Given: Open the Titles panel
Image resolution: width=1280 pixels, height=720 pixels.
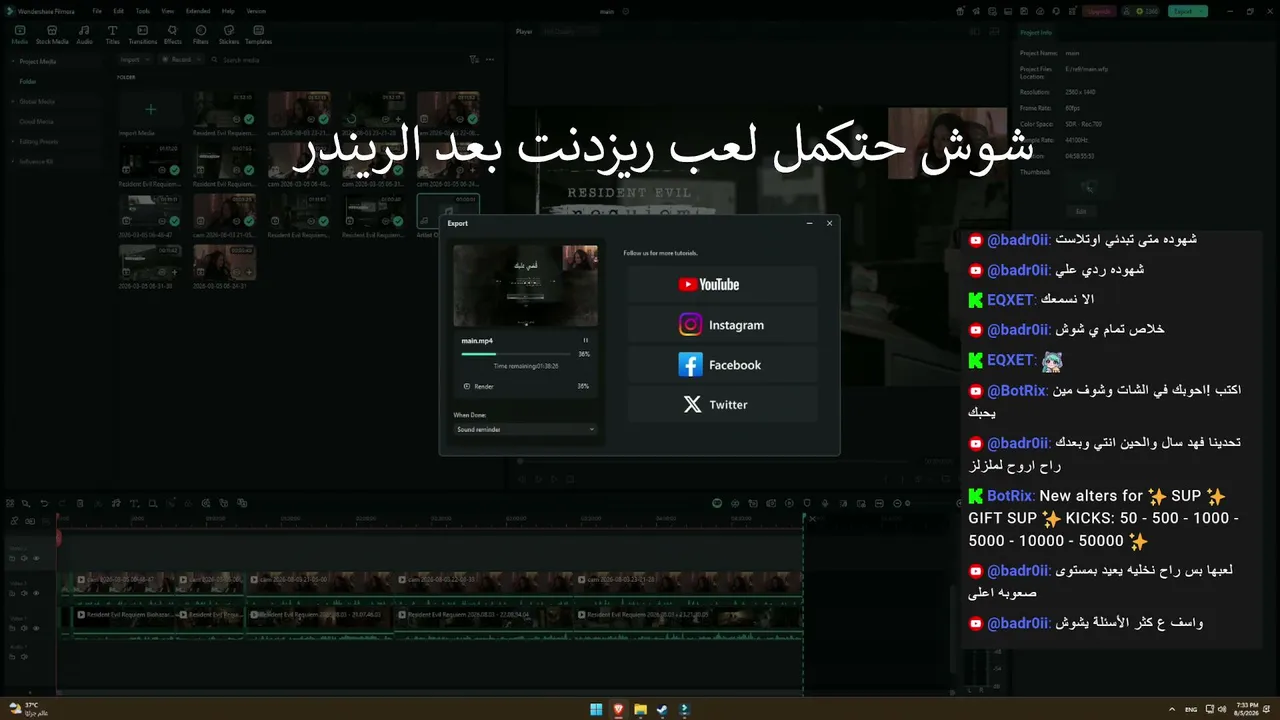Looking at the screenshot, I should 112,35.
